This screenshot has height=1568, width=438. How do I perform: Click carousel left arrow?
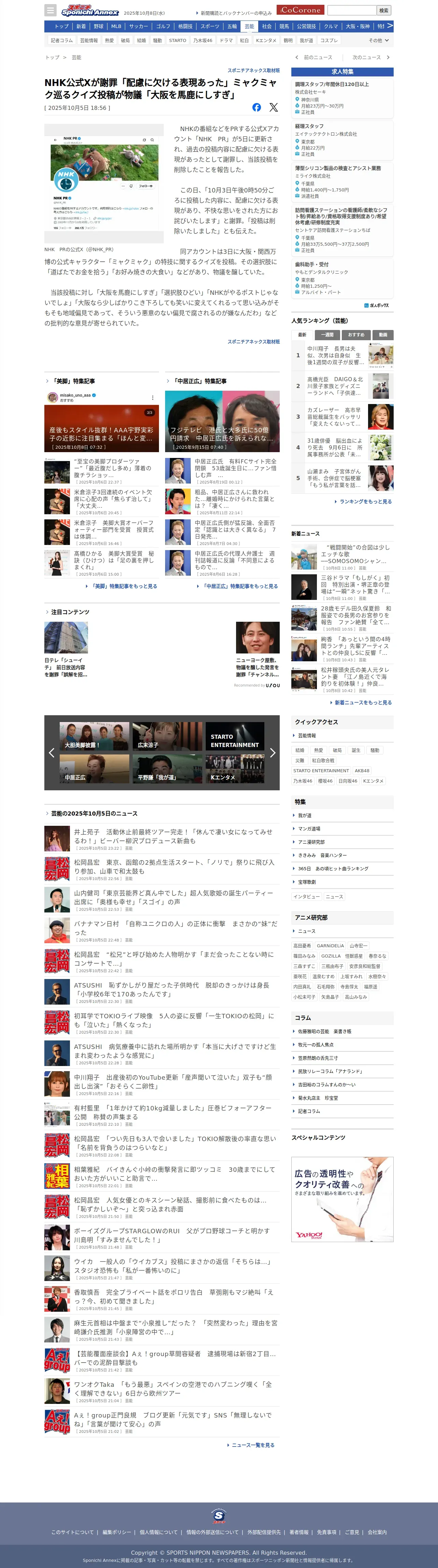point(51,752)
